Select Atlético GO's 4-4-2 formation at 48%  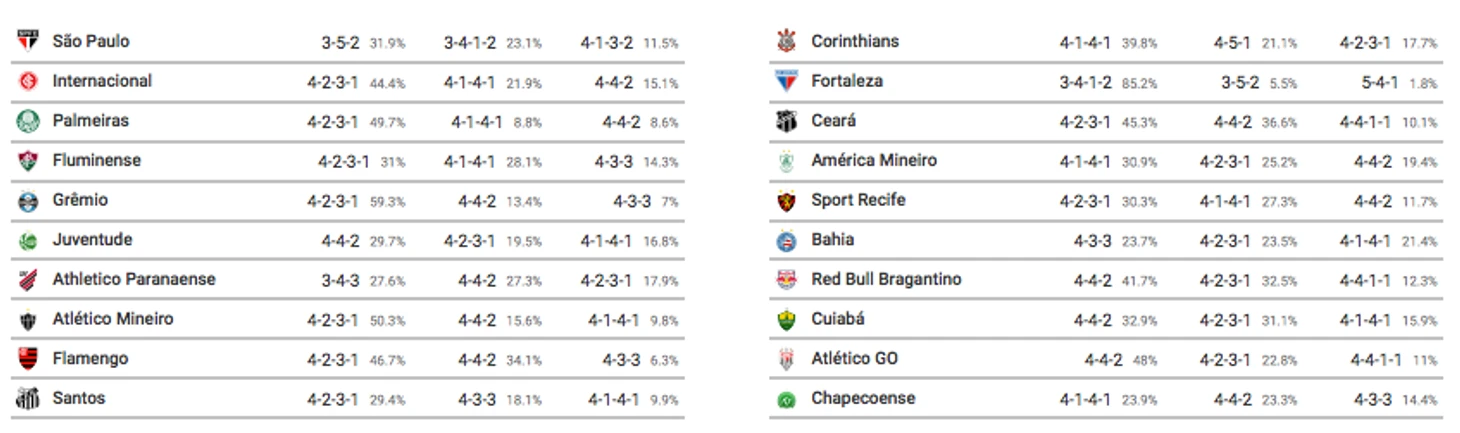coord(1103,359)
